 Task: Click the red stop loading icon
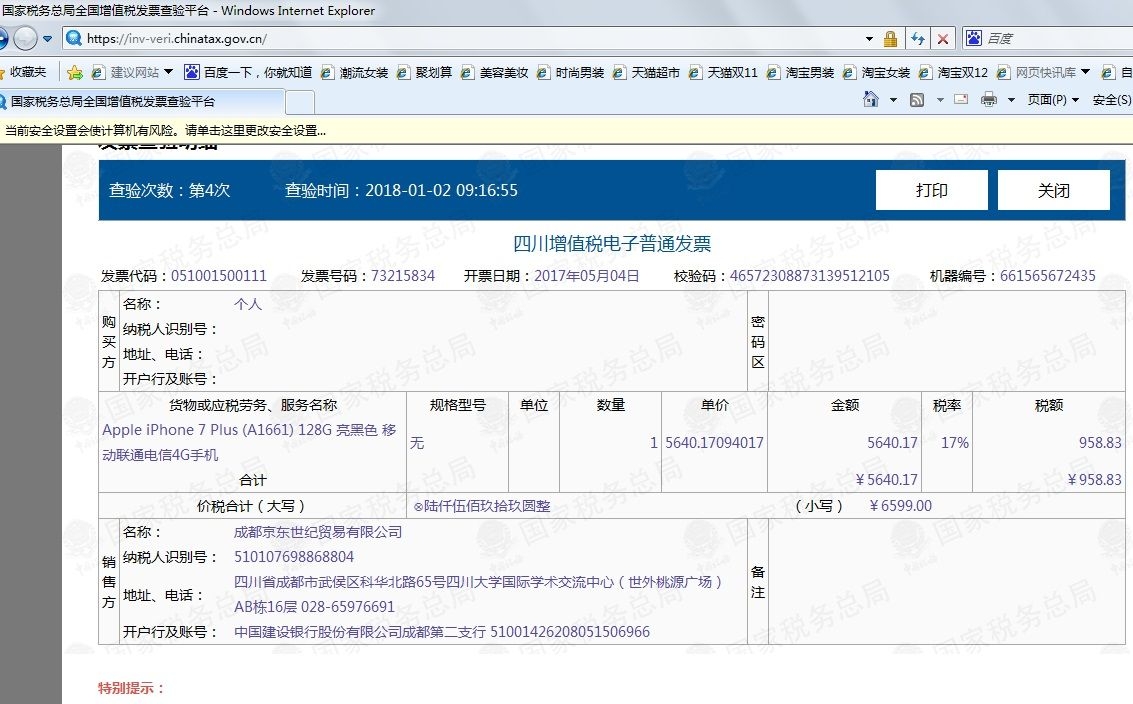pos(943,39)
